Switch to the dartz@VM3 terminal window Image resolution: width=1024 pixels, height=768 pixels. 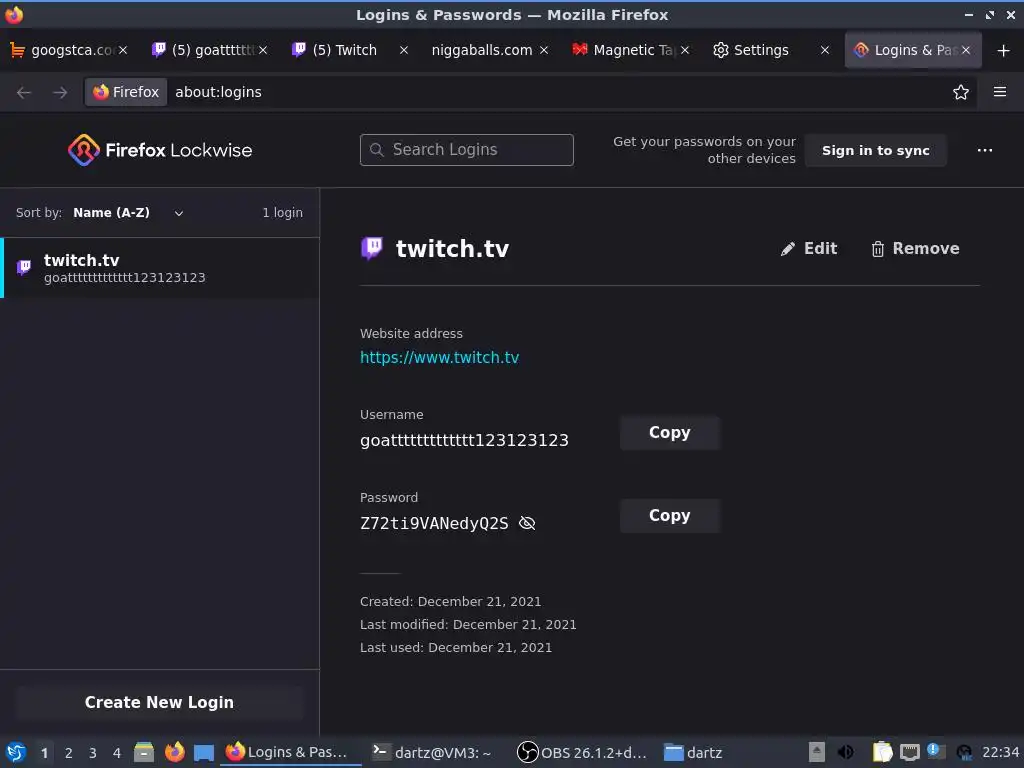pos(432,752)
